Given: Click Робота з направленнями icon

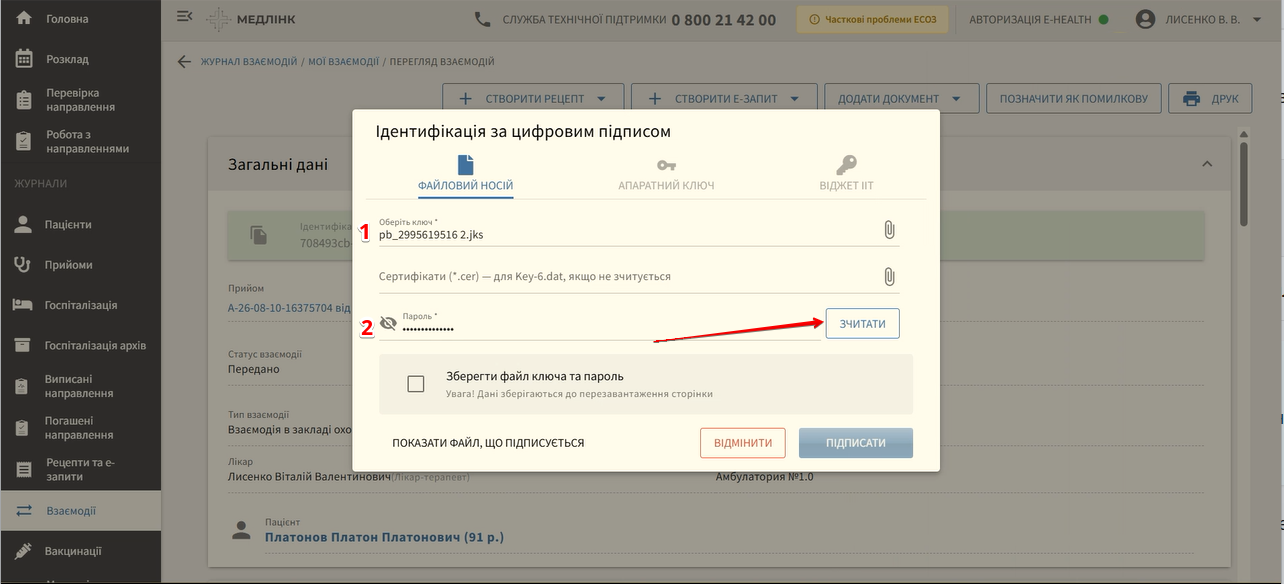Looking at the screenshot, I should point(24,142).
